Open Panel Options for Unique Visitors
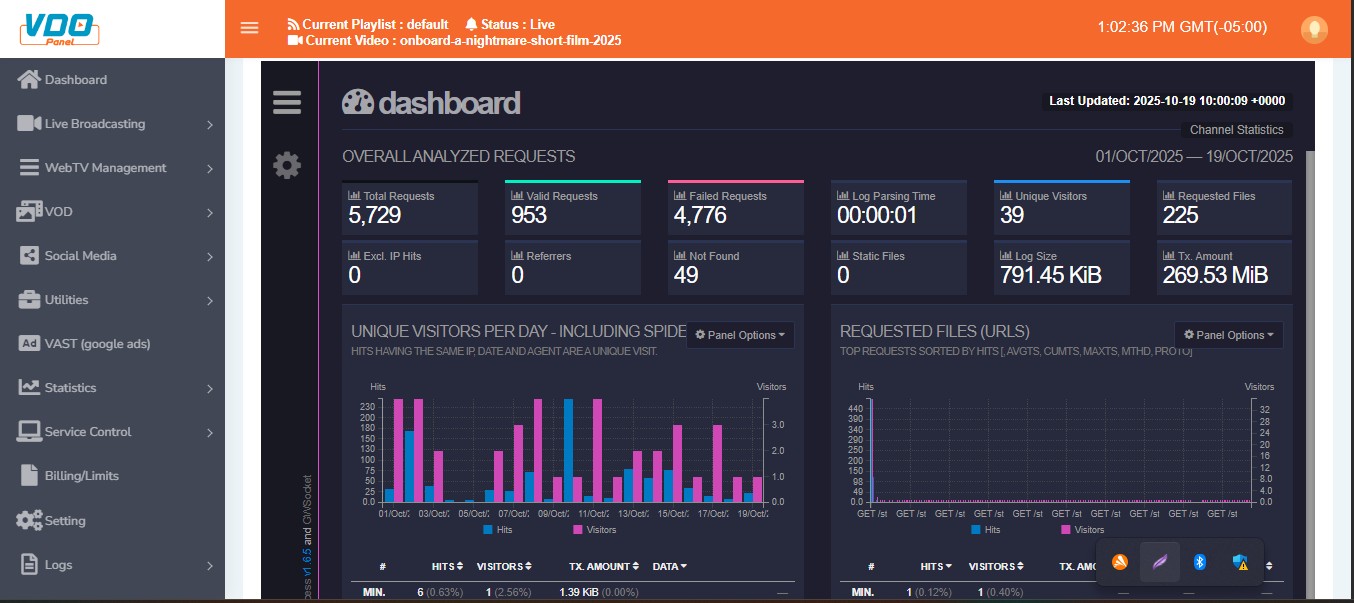 click(740, 335)
